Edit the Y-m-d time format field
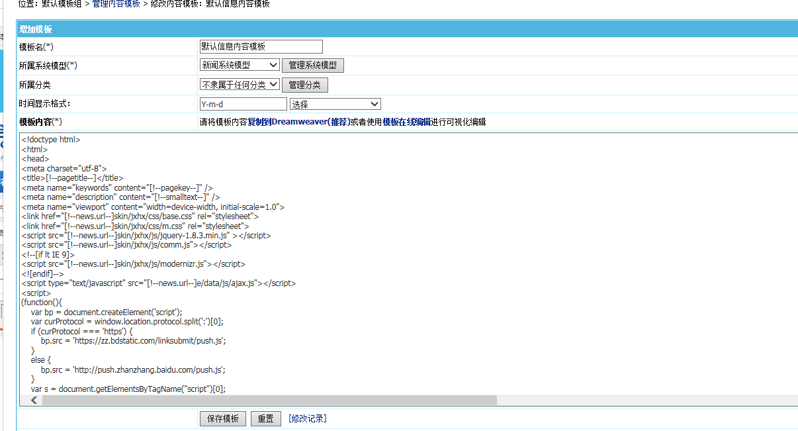 click(x=243, y=104)
